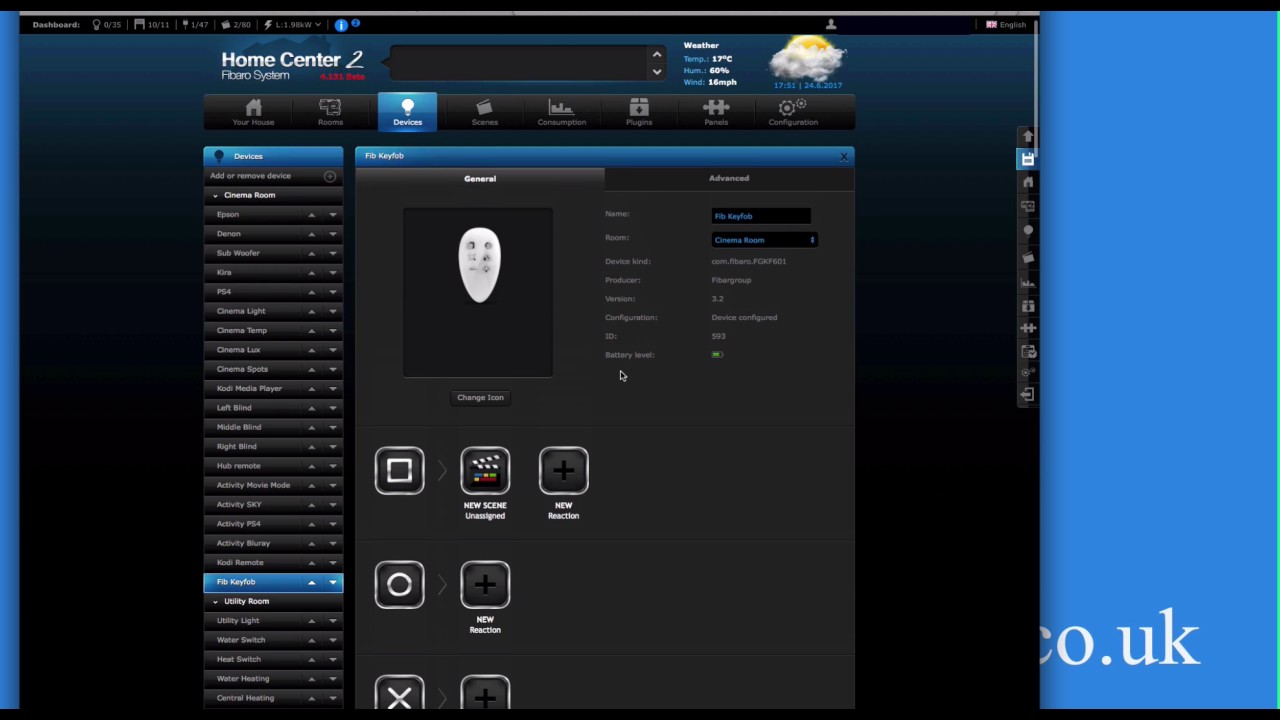The width and height of the screenshot is (1280, 720).
Task: Click the battery level indicator
Action: tap(717, 354)
